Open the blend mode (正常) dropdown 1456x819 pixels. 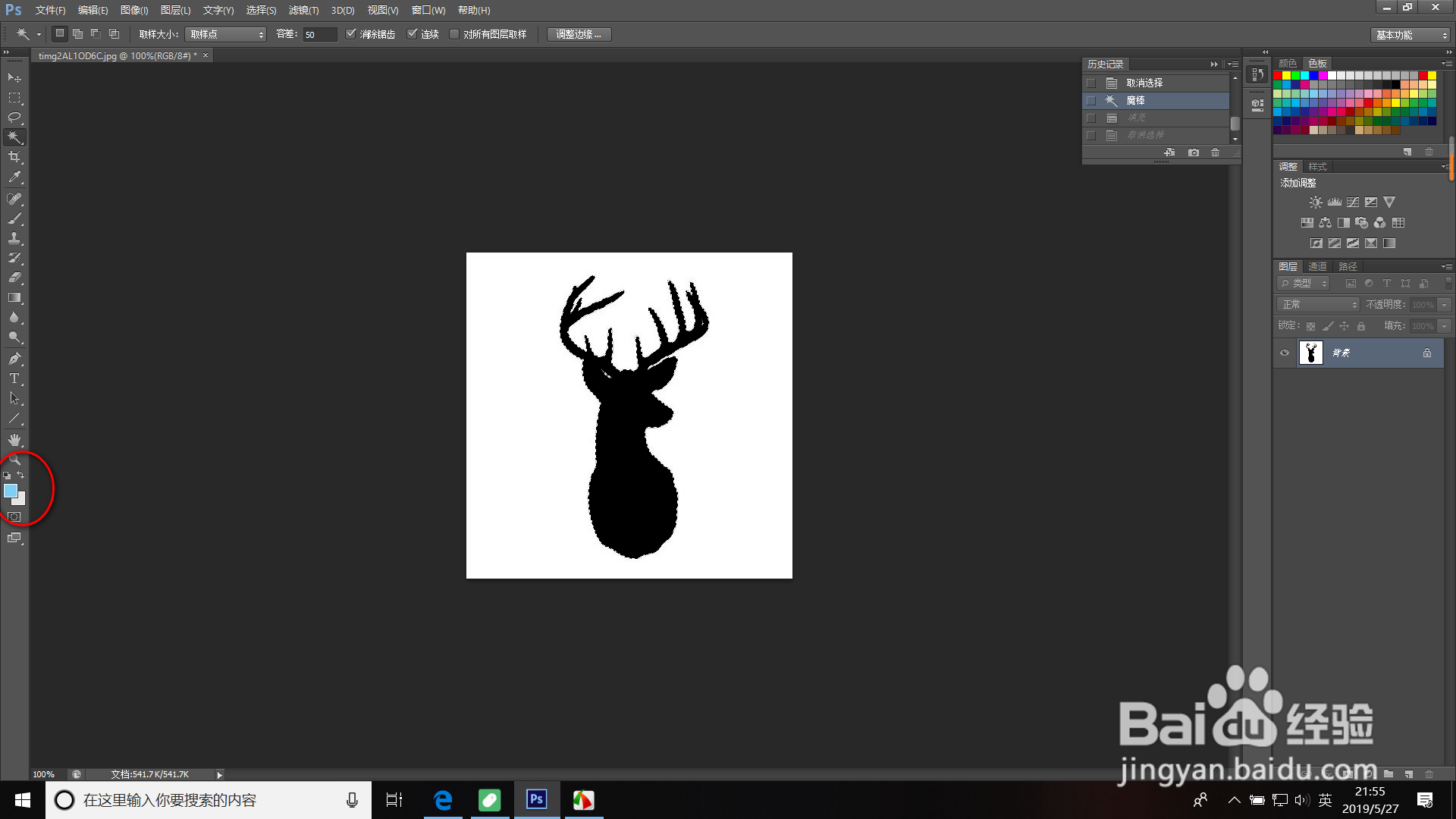(1319, 304)
